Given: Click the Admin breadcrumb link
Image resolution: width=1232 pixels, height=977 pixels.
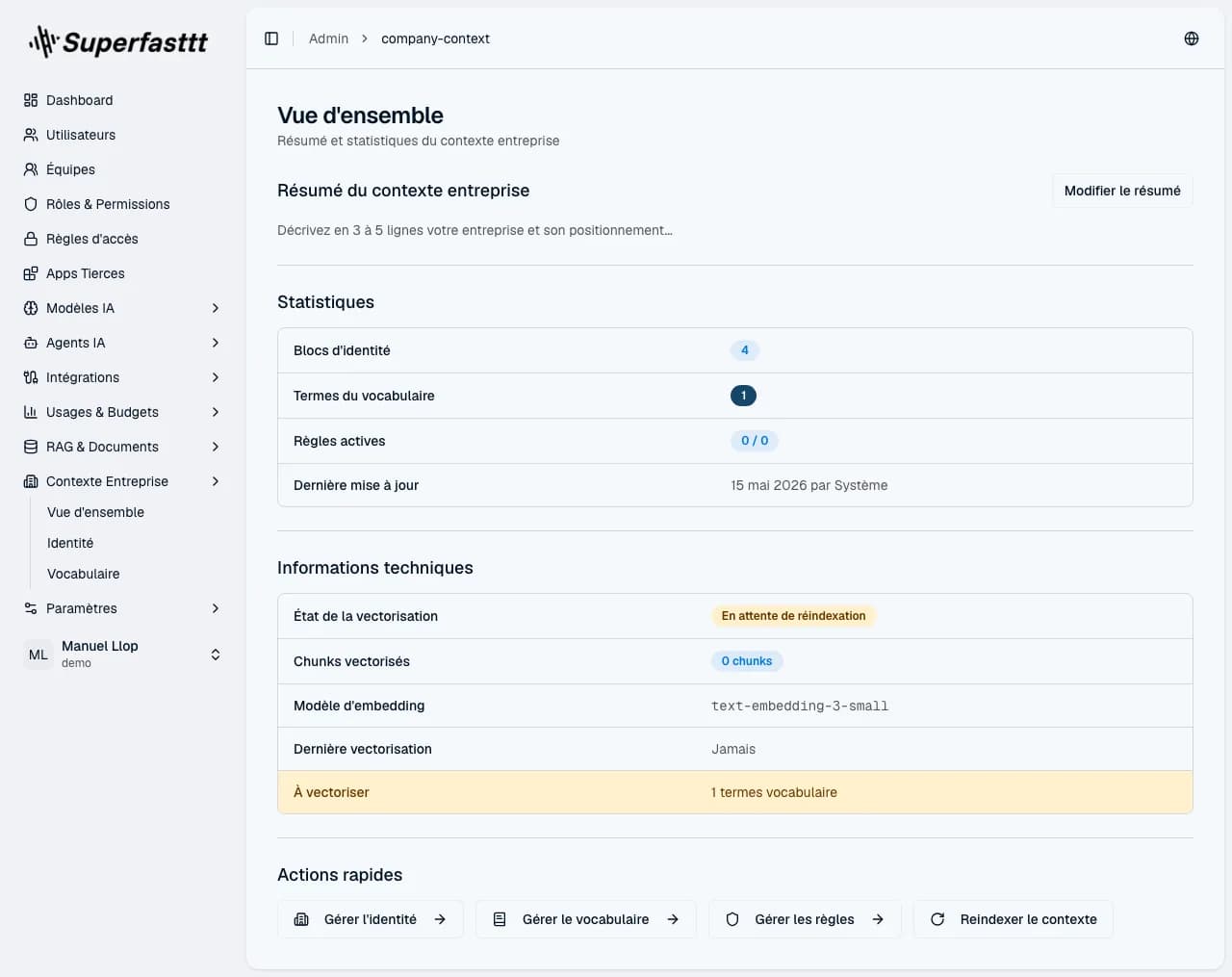Looking at the screenshot, I should pos(328,39).
